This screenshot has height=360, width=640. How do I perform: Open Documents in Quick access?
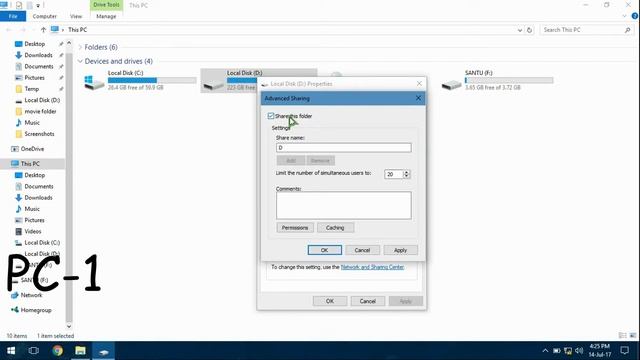pyautogui.click(x=39, y=66)
